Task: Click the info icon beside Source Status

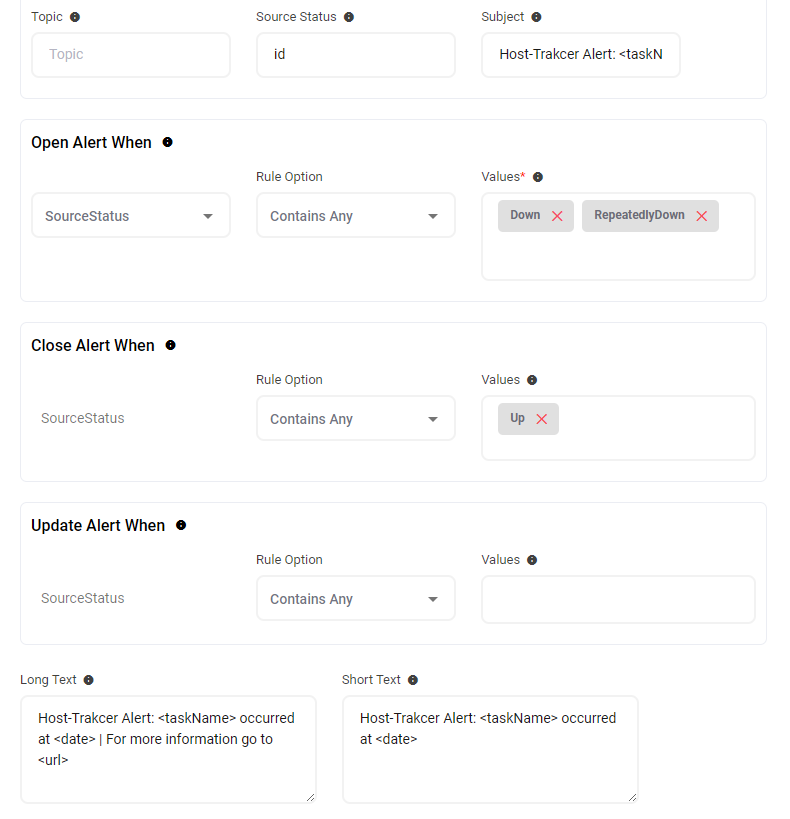Action: coord(349,17)
